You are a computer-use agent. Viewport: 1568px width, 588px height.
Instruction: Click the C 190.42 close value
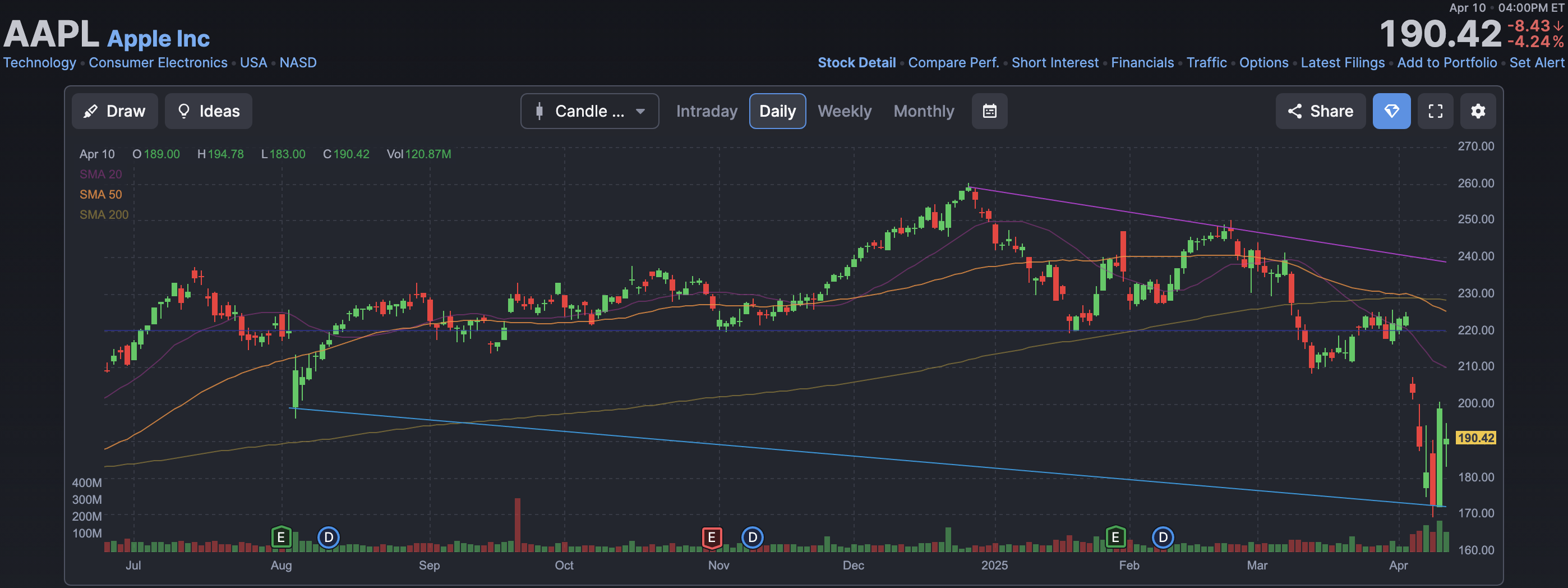[346, 154]
